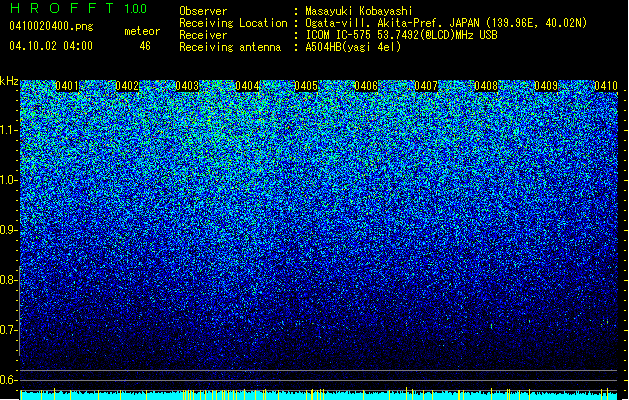Click the meteor count value 46
This screenshot has height=400, width=629.
145,46
